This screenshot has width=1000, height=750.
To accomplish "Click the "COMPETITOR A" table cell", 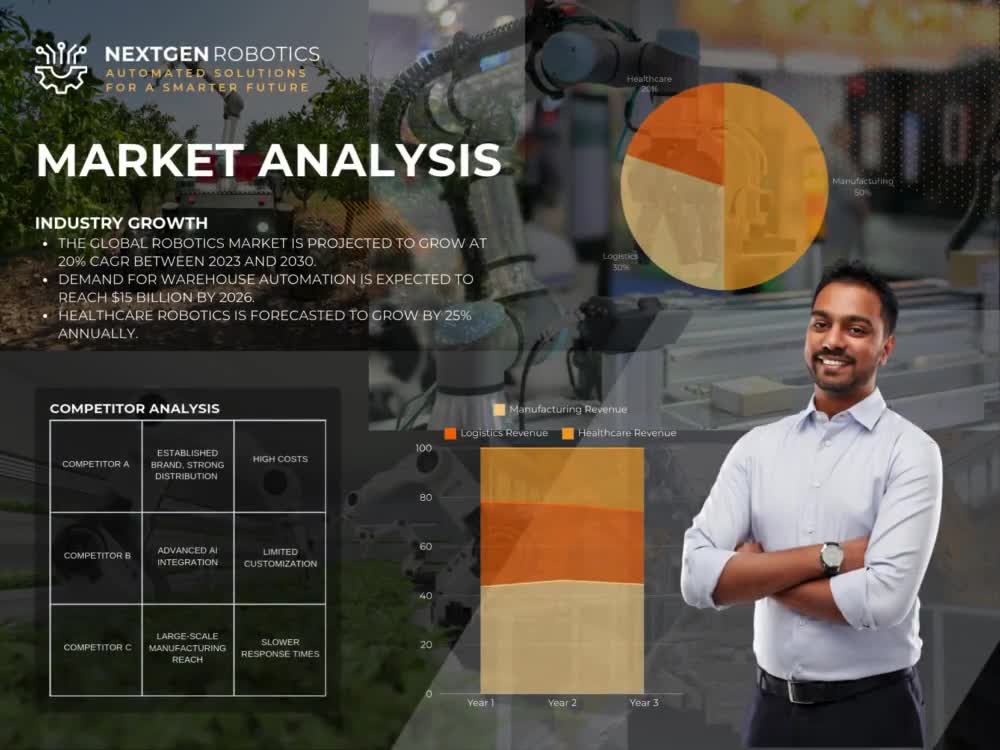I will pos(96,464).
